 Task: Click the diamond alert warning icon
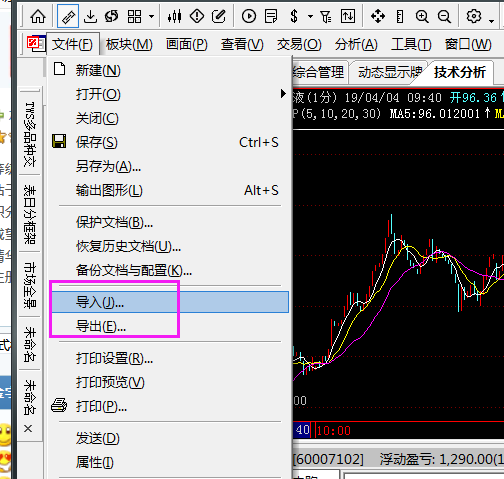tap(197, 16)
